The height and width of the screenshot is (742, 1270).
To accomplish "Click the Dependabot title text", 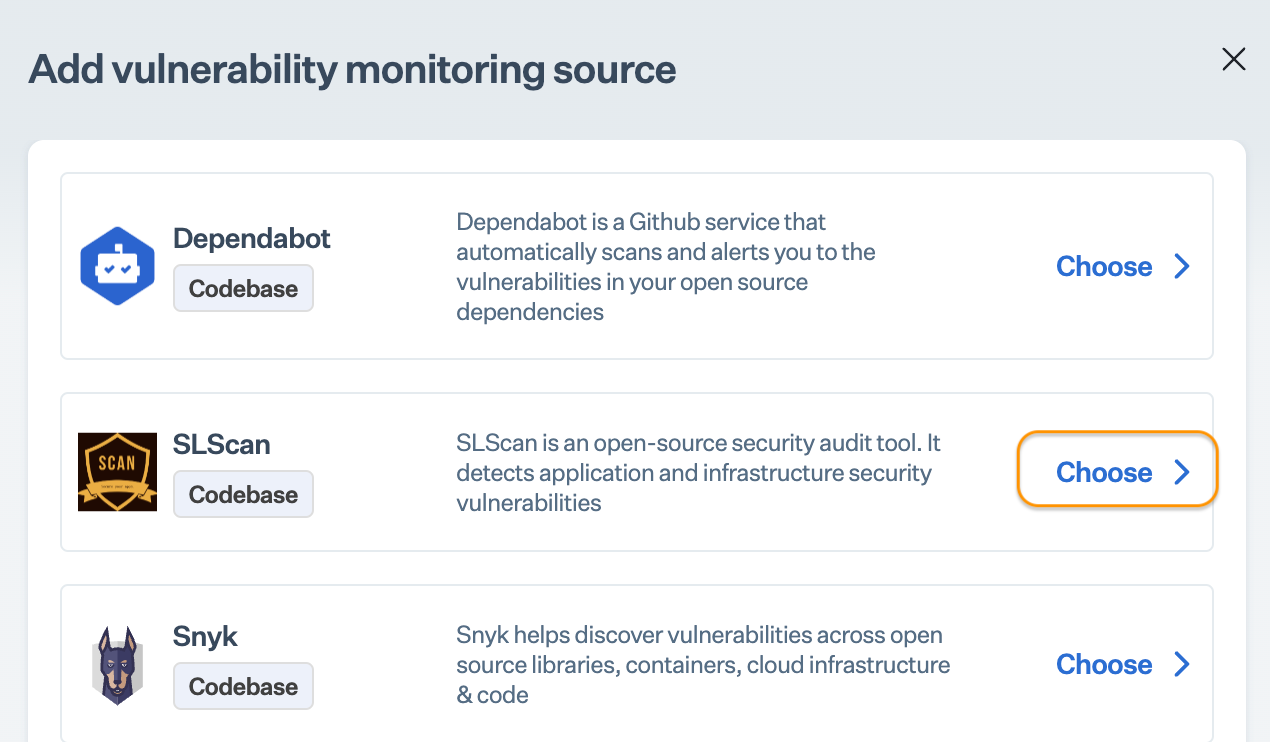I will 252,238.
